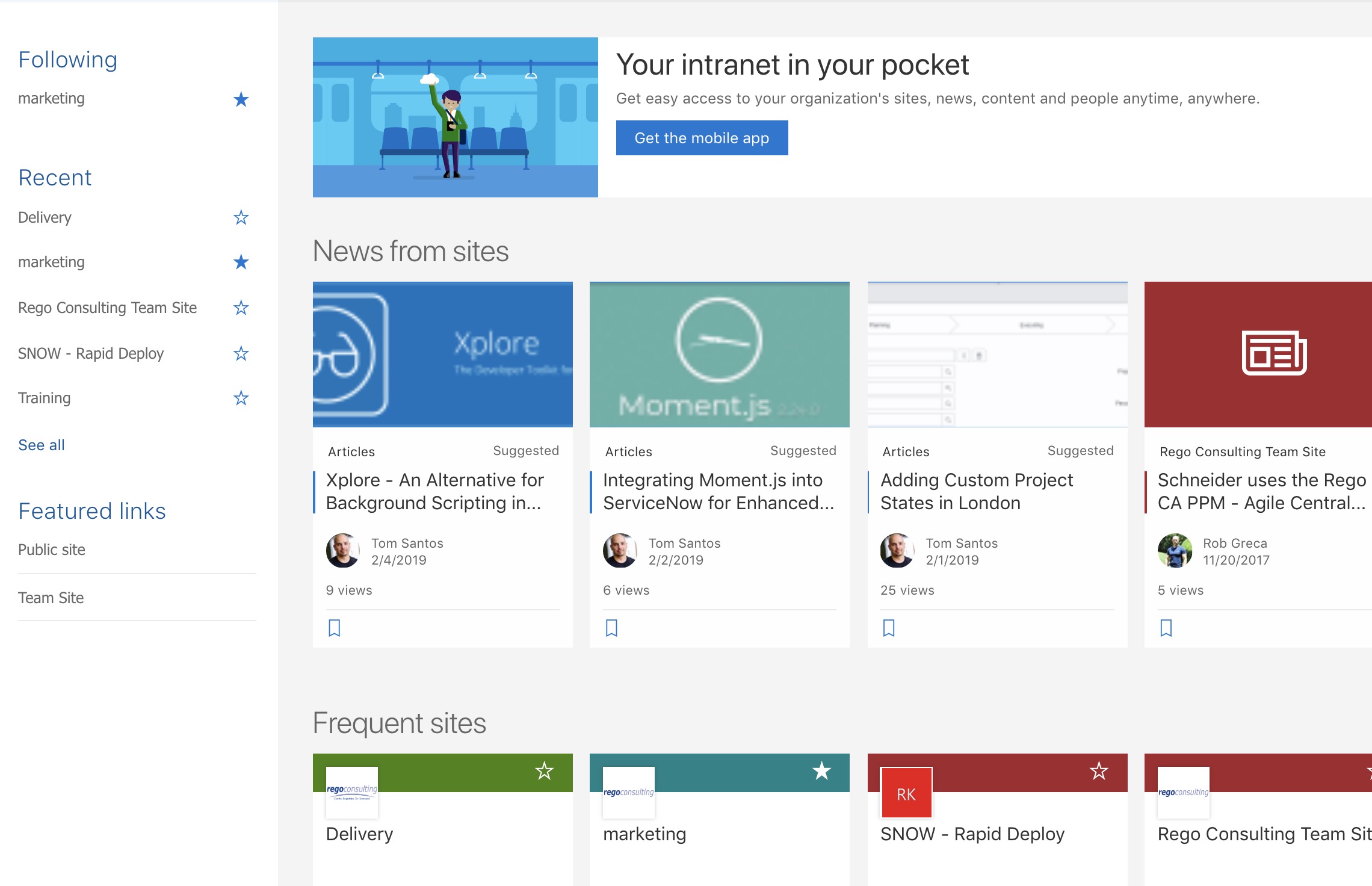The image size is (1372, 886).
Task: Open marketing site via its logo tile
Action: point(629,793)
